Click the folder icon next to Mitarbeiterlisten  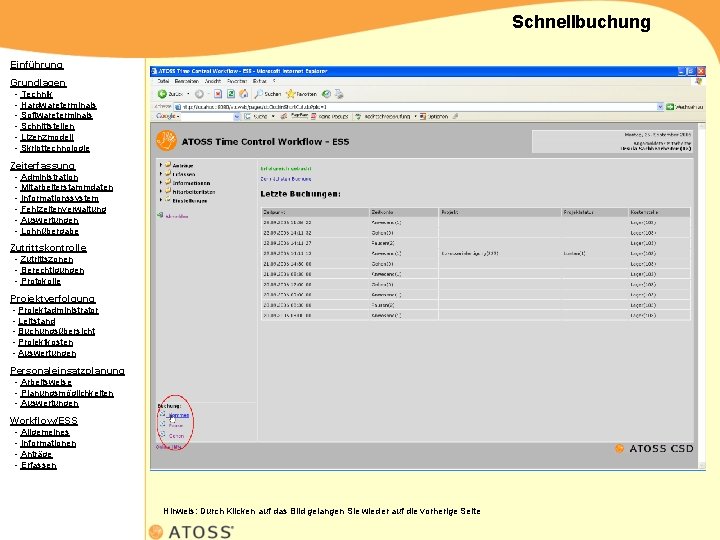pos(168,191)
